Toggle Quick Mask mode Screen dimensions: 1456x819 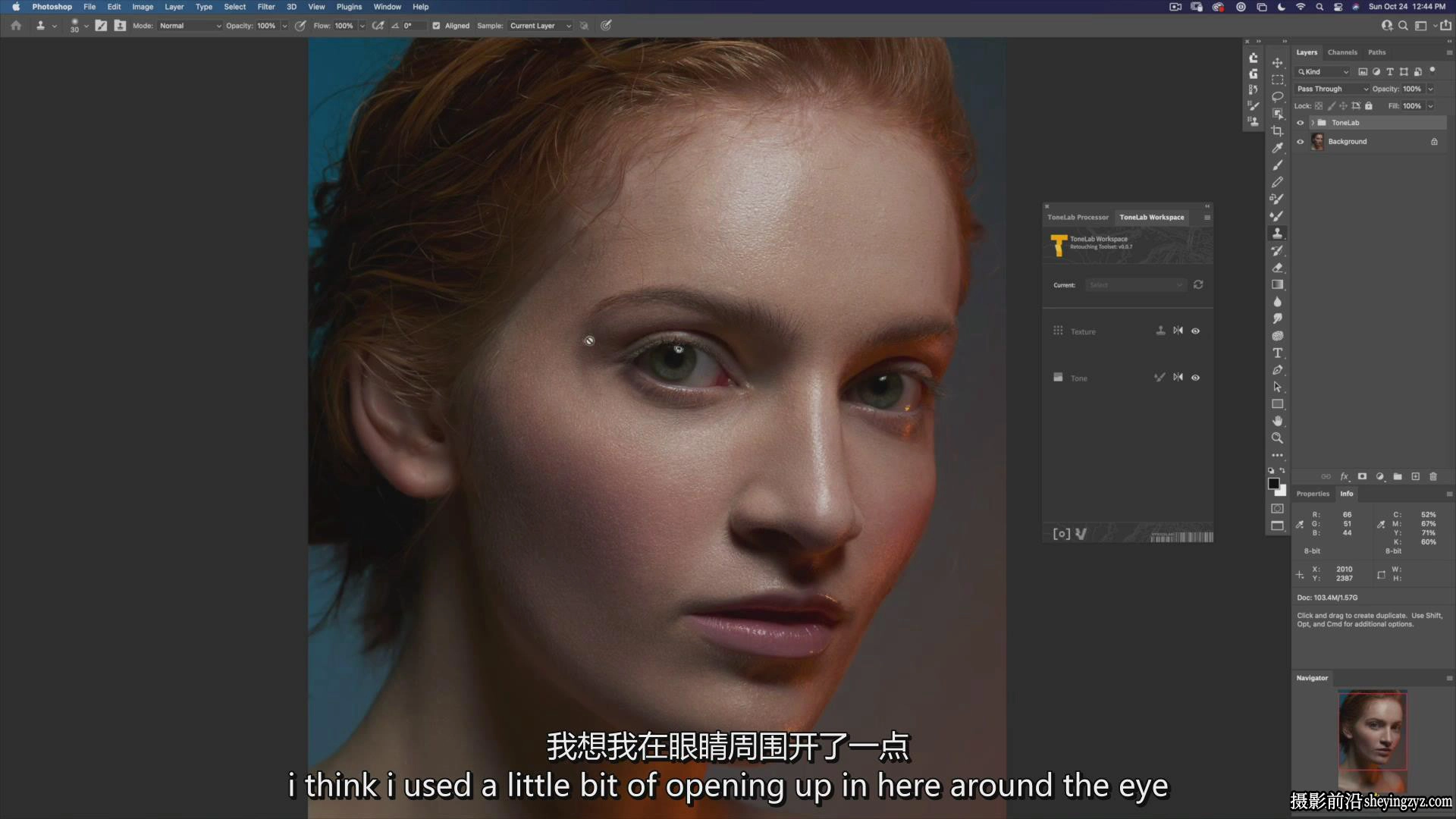[1278, 508]
